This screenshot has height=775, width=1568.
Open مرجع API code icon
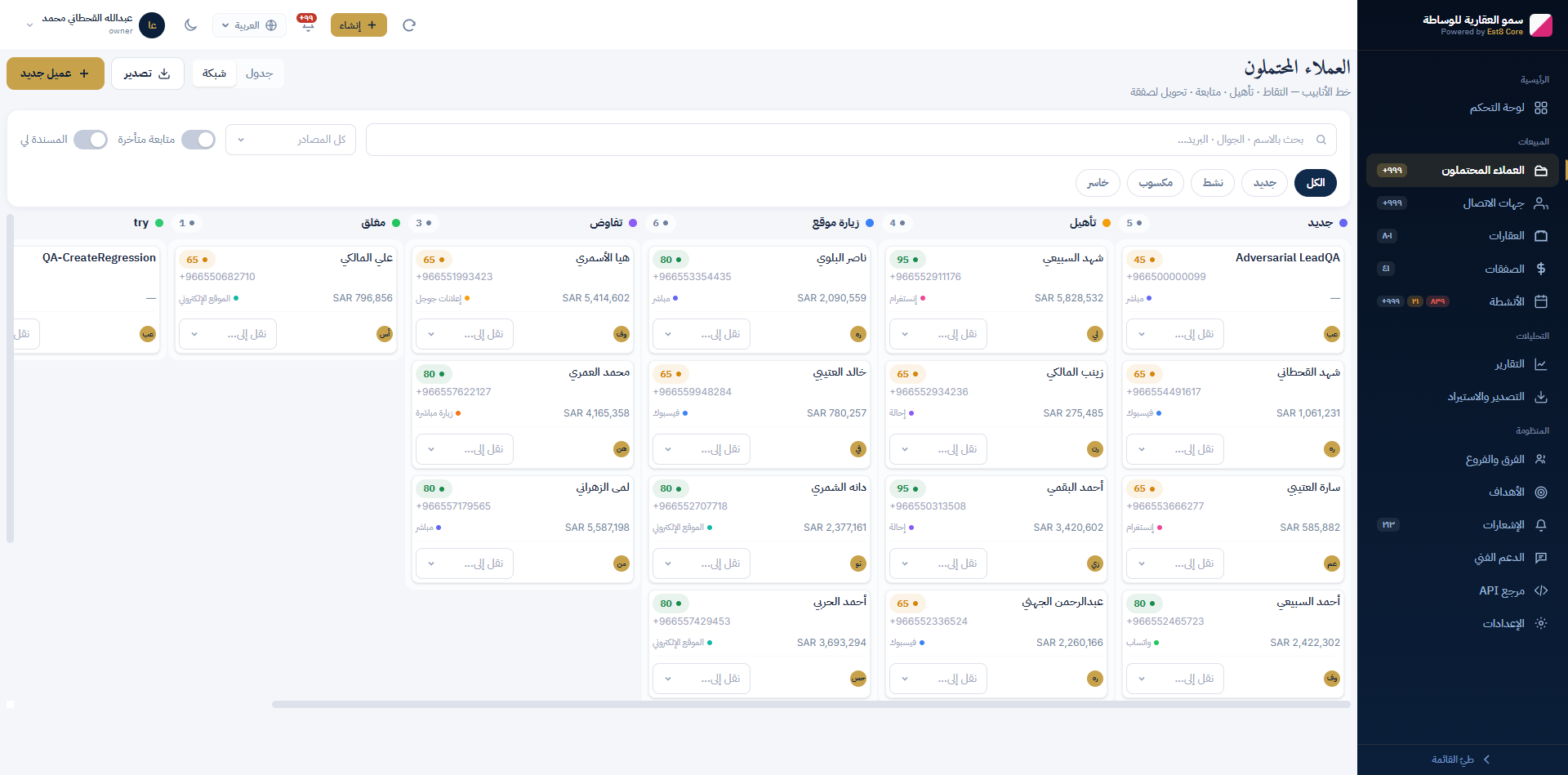(1541, 590)
